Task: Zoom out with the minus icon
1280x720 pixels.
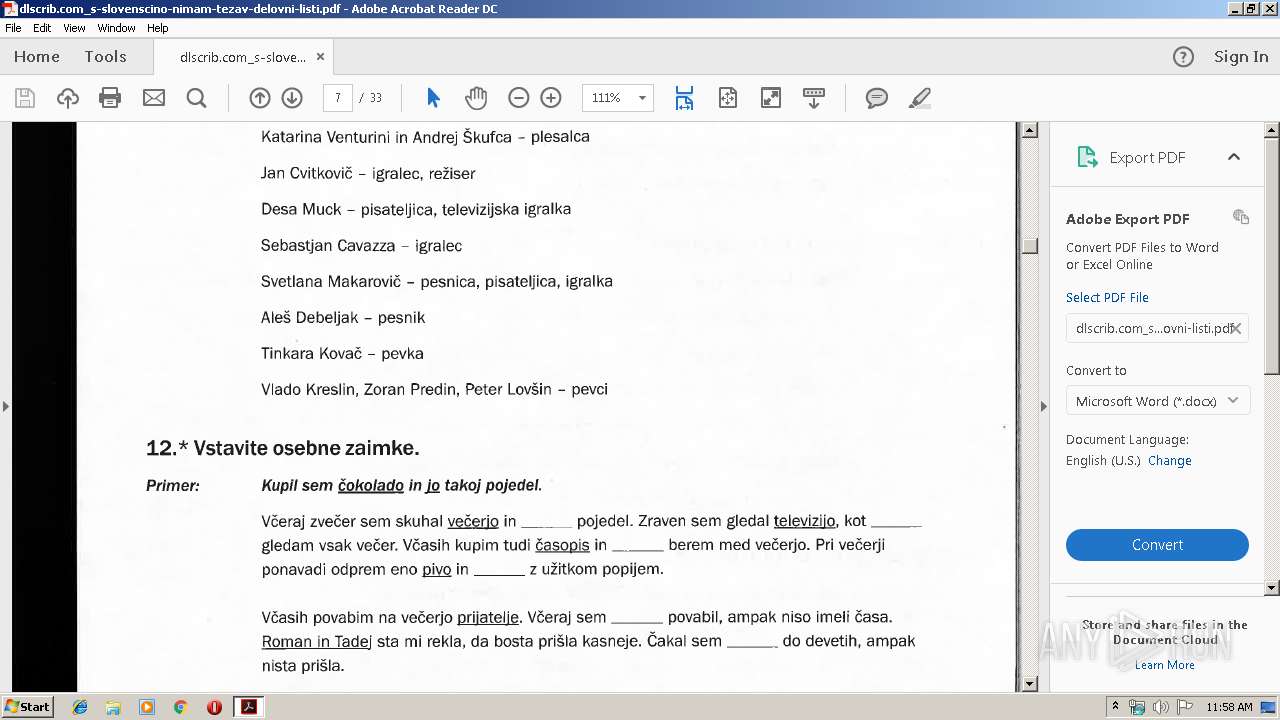Action: pyautogui.click(x=518, y=98)
